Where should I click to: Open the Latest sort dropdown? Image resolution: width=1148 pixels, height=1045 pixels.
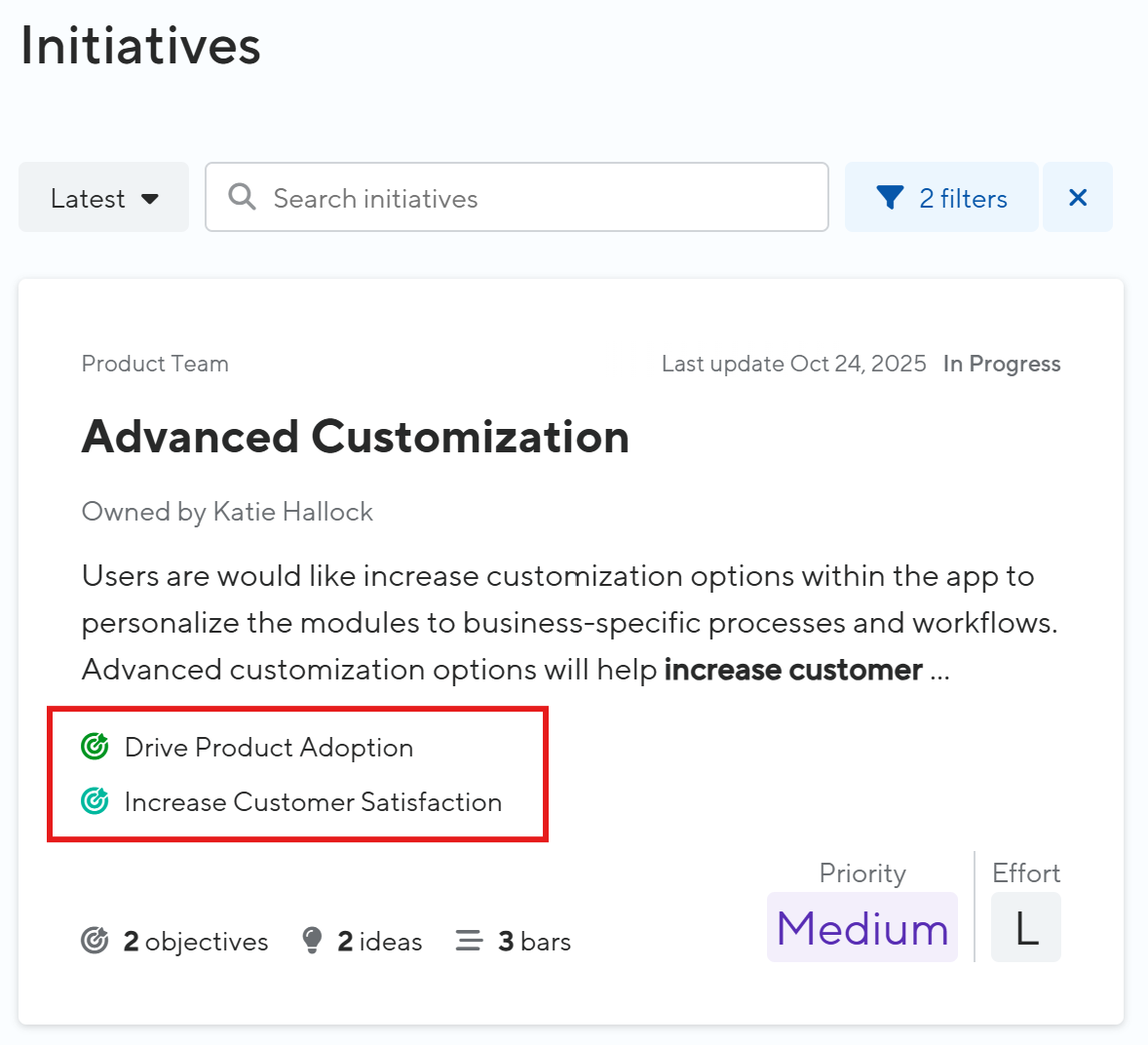tap(103, 198)
